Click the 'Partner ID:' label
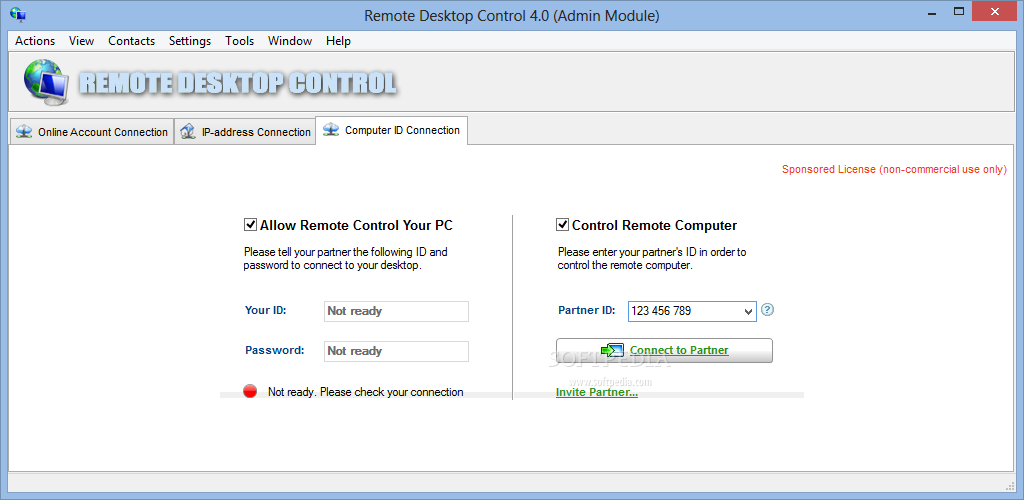 click(586, 310)
